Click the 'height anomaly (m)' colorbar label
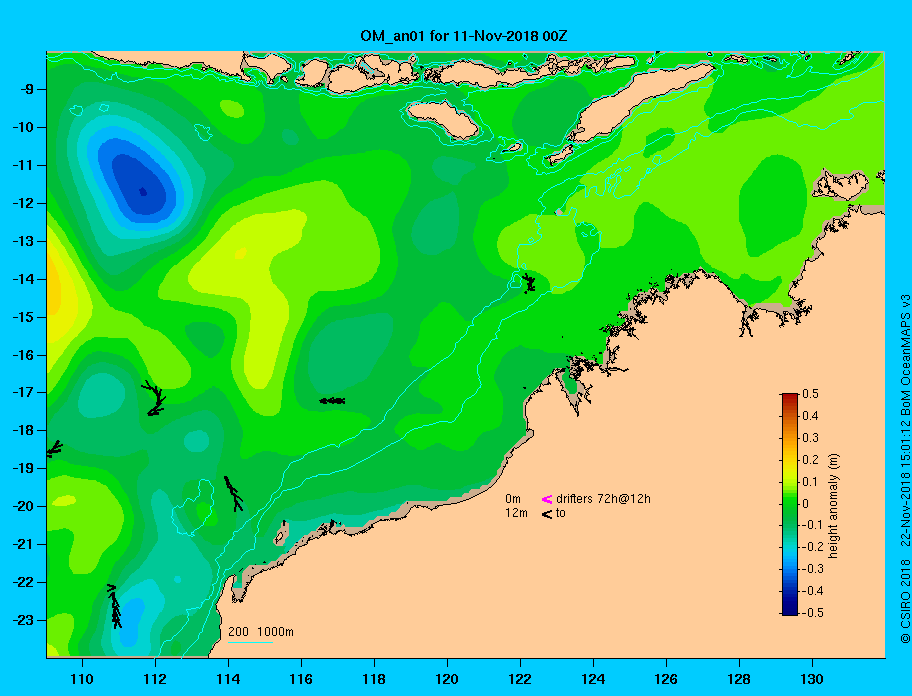Screen dimensions: 912x696 click(833, 506)
